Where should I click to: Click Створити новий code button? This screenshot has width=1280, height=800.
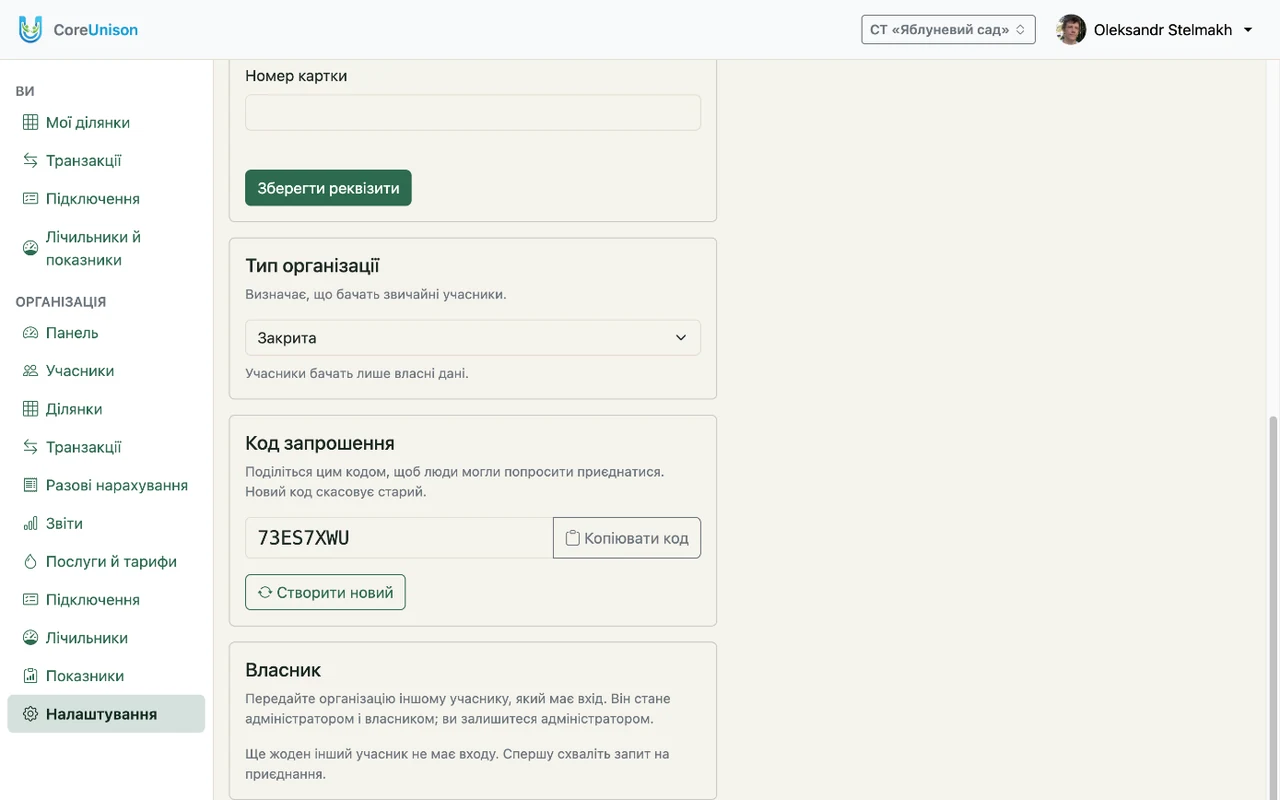(325, 592)
